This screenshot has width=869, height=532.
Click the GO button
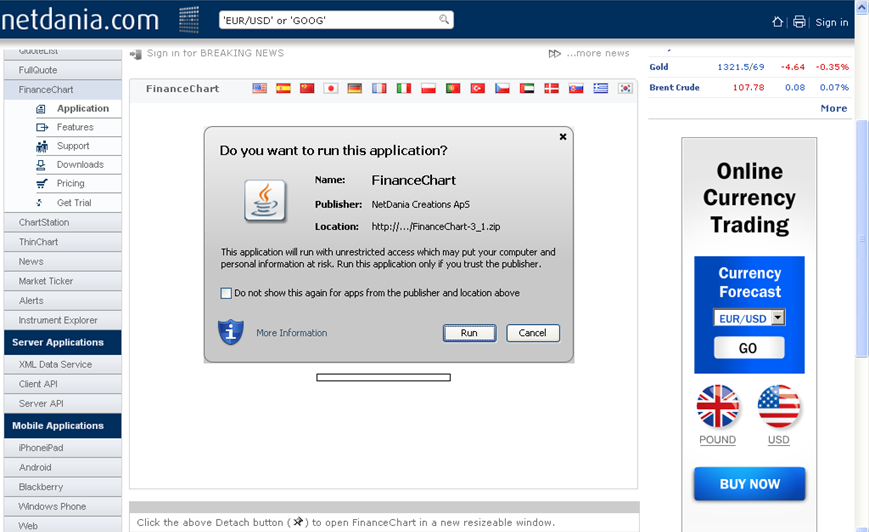(x=749, y=348)
